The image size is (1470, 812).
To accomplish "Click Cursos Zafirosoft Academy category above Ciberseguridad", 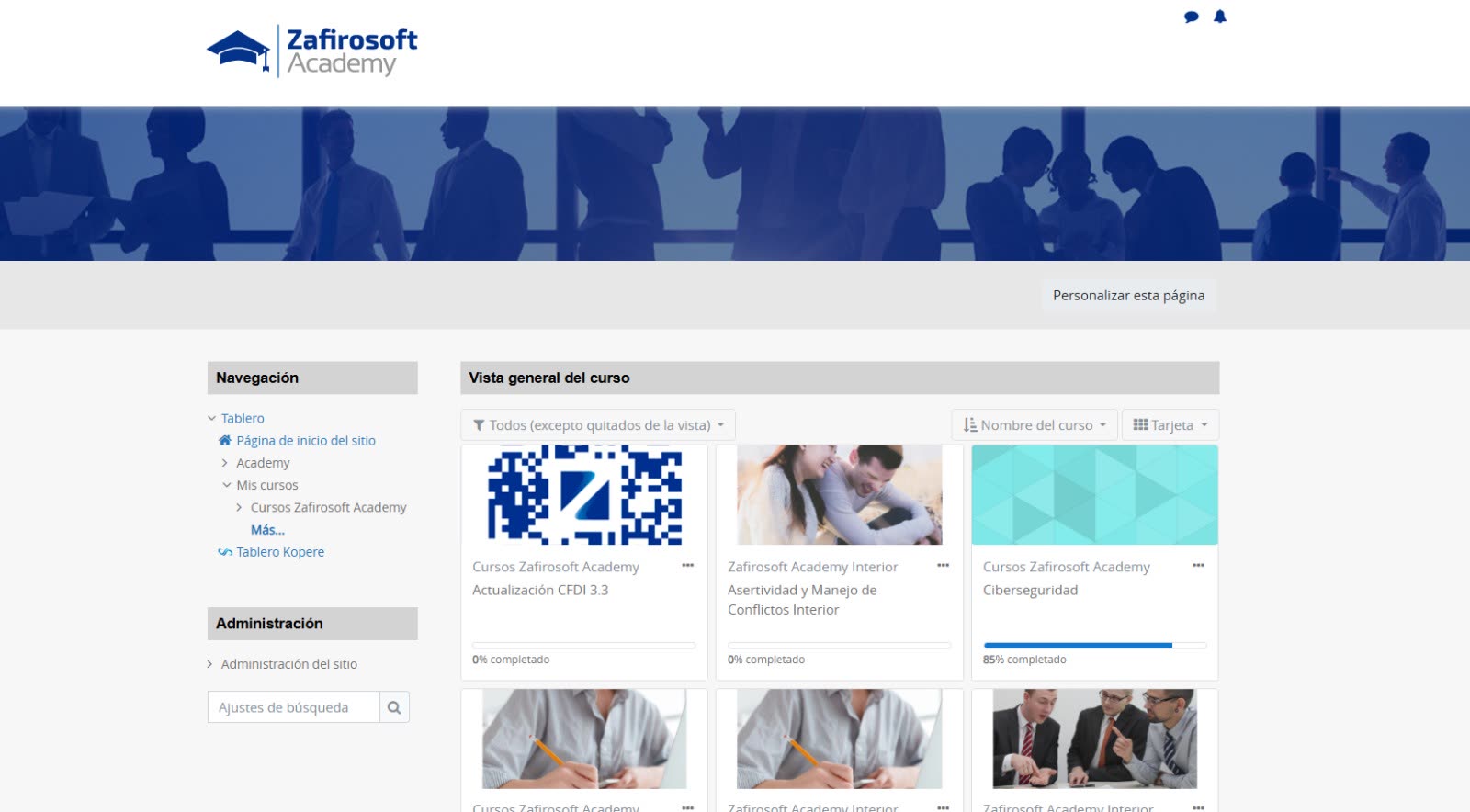I will tap(1066, 567).
